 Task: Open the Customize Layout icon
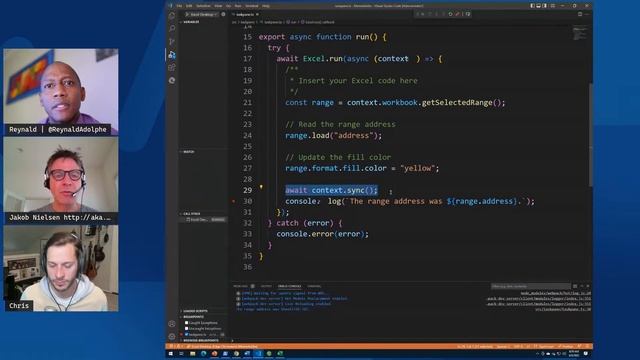[553, 6]
